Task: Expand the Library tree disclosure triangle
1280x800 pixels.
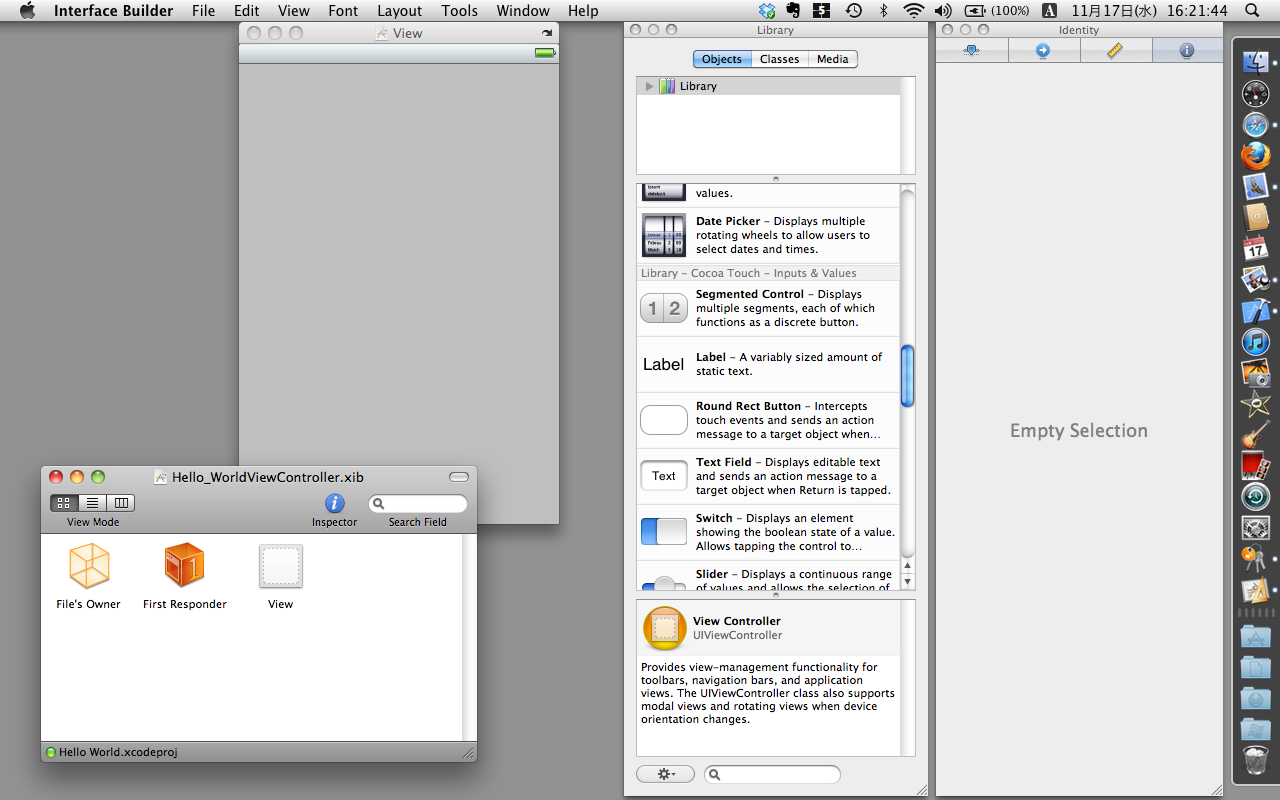Action: 649,86
